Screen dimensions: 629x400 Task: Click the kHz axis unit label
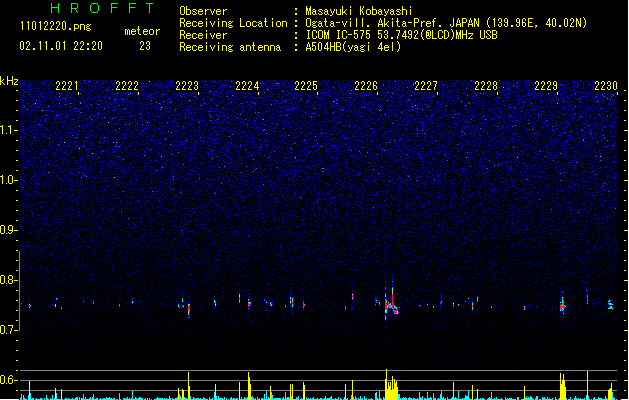[9, 81]
